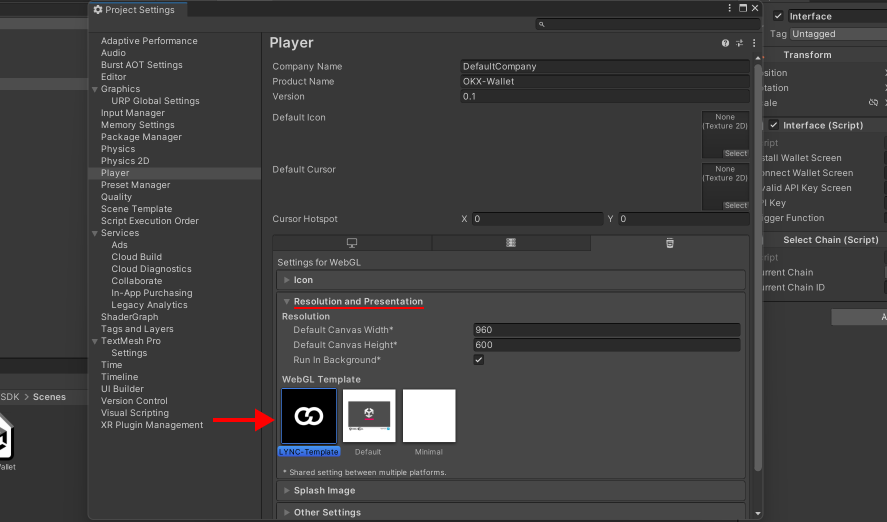Open Player presets slider icon
This screenshot has width=887, height=522.
pyautogui.click(x=739, y=43)
